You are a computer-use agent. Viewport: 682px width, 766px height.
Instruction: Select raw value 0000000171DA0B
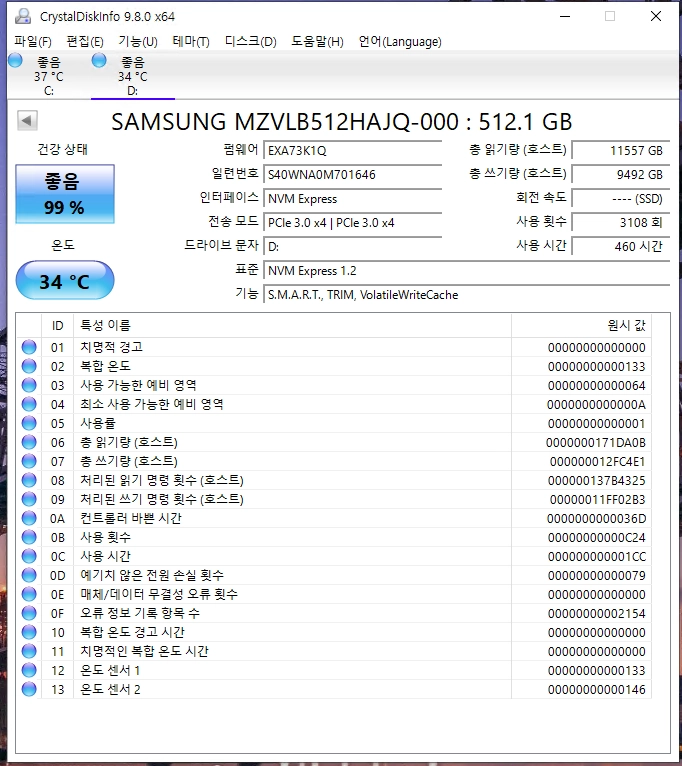[x=596, y=443]
